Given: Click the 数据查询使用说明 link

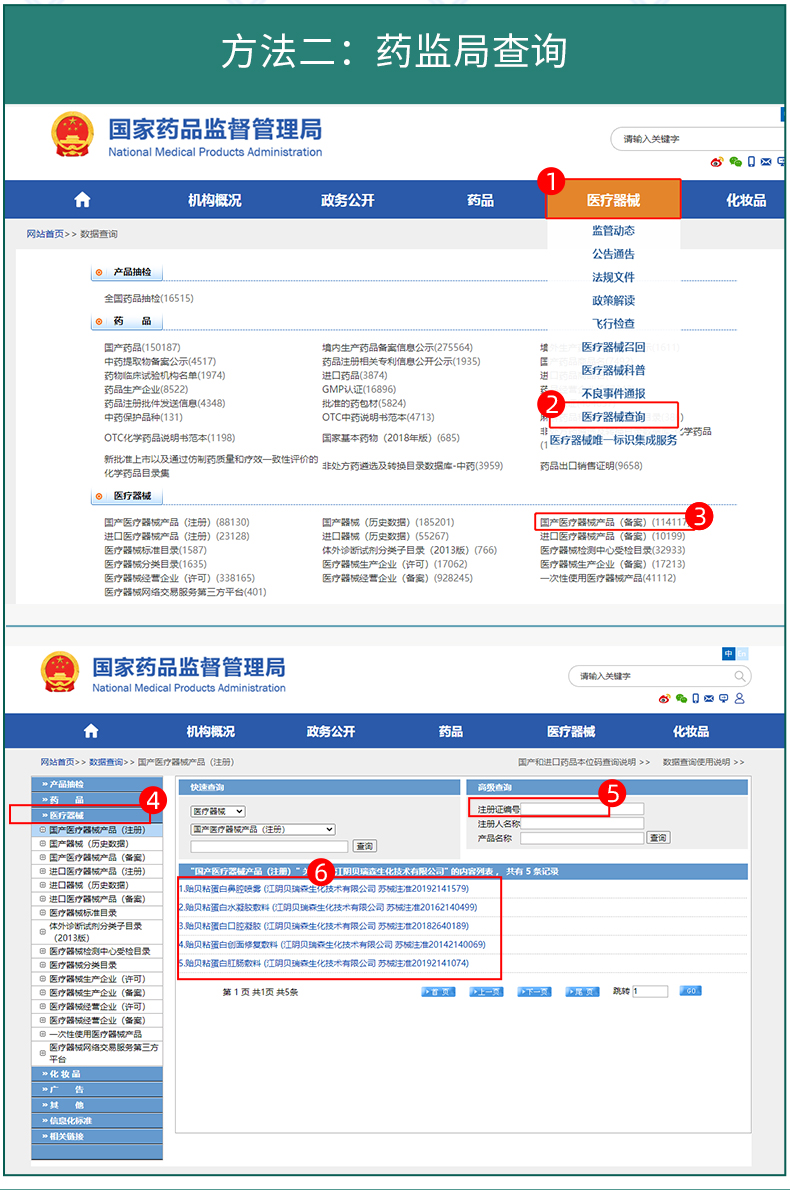Looking at the screenshot, I should click(703, 762).
